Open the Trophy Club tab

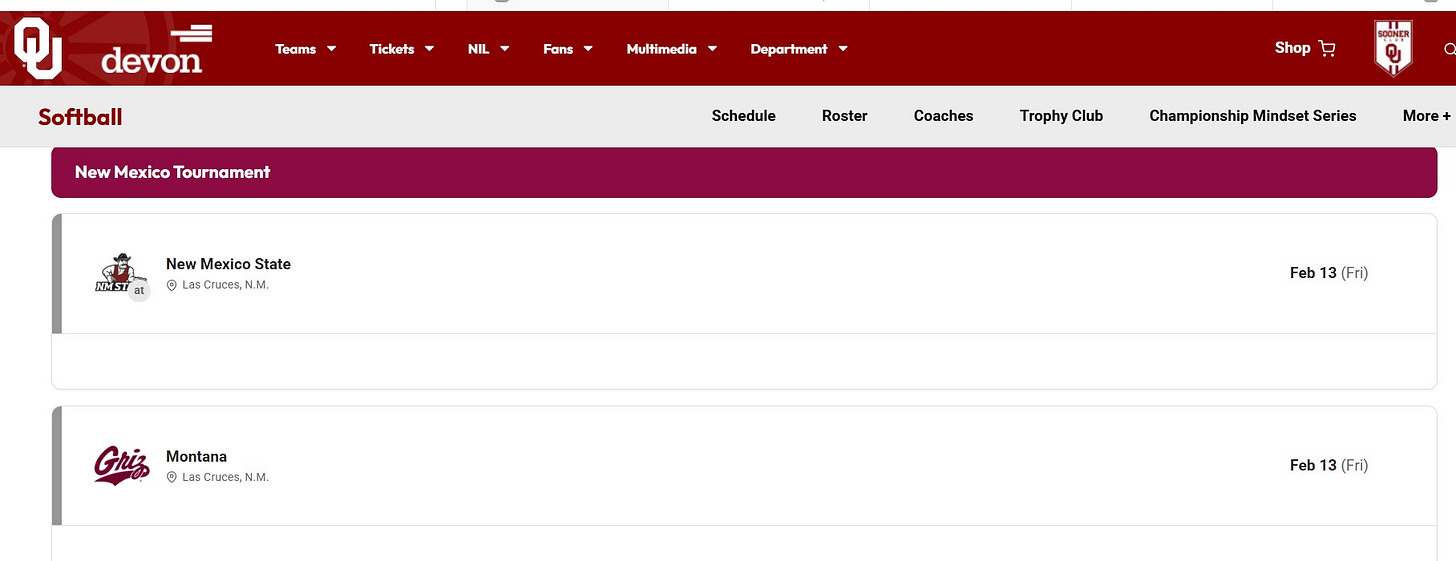(1061, 116)
